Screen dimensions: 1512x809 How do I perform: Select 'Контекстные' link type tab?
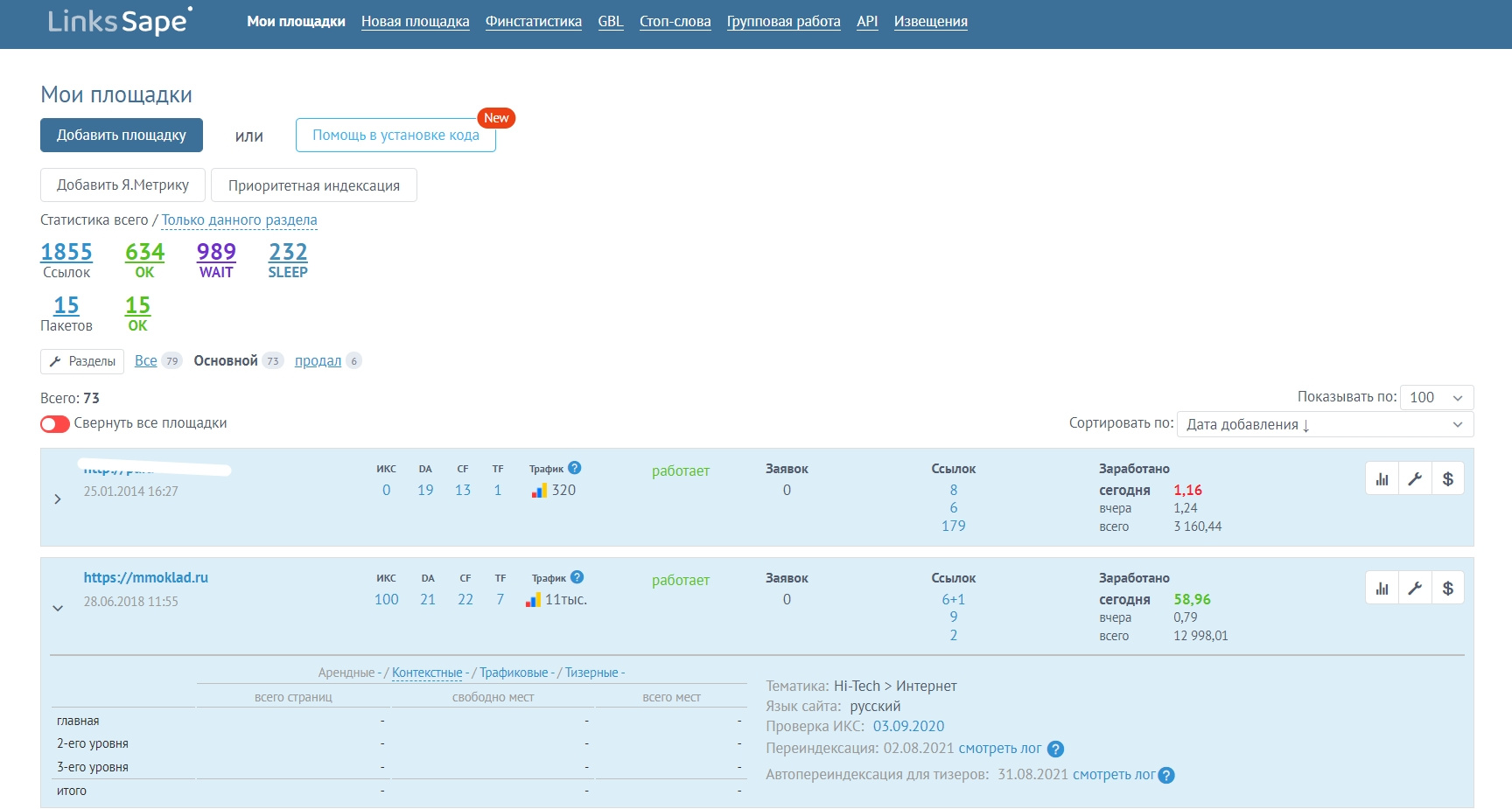pos(427,673)
